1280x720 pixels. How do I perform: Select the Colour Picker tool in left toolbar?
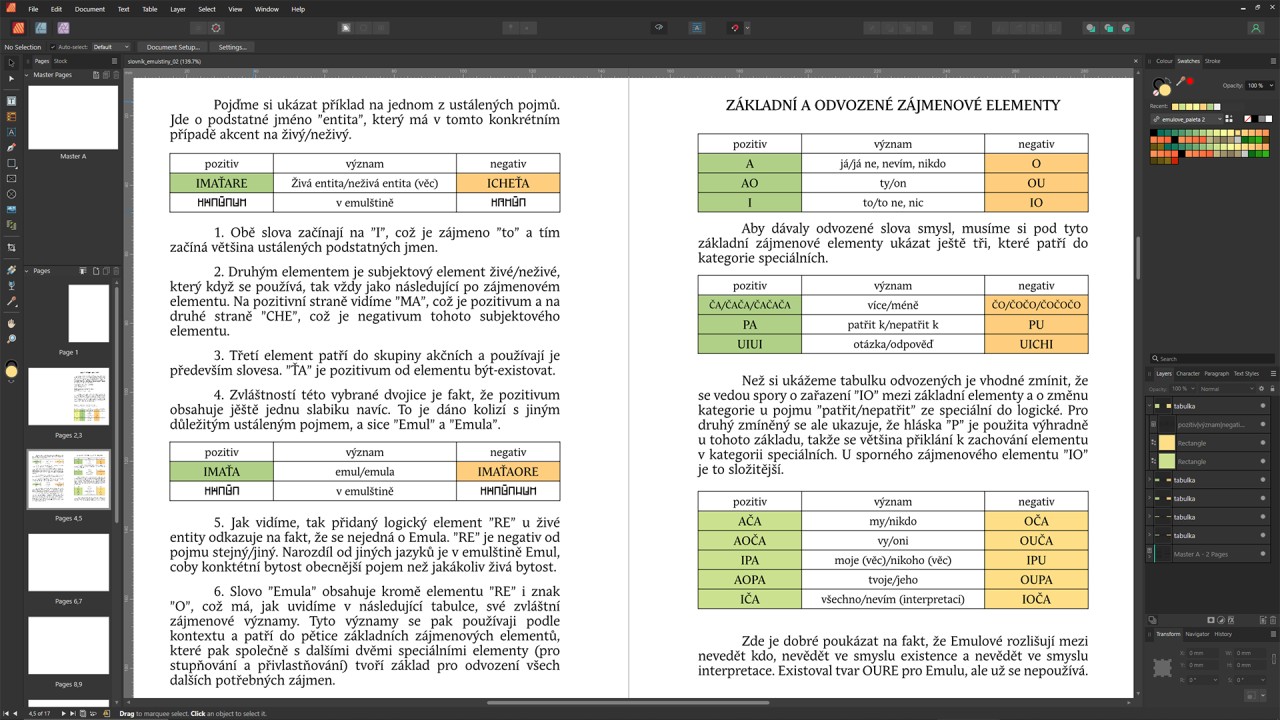[x=11, y=301]
